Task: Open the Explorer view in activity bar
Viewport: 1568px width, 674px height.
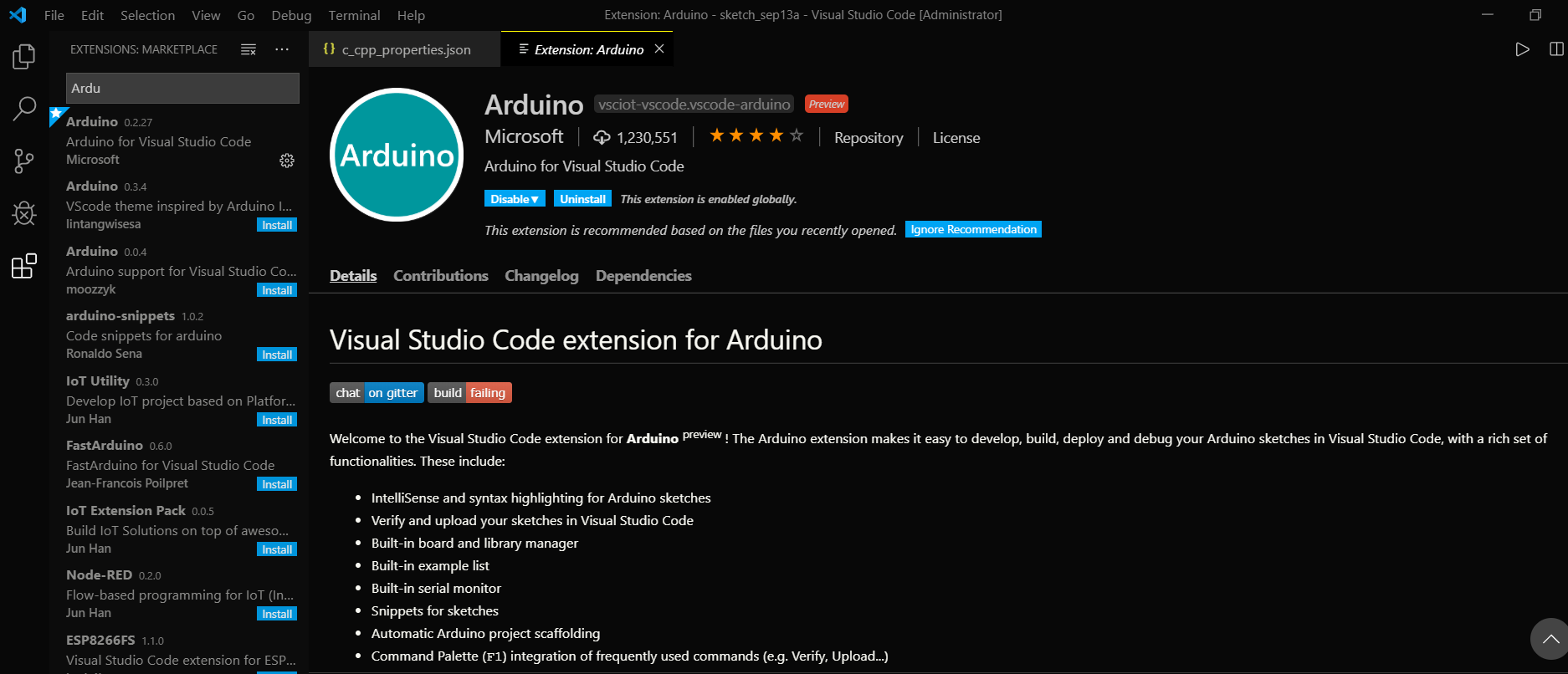Action: coord(24,57)
